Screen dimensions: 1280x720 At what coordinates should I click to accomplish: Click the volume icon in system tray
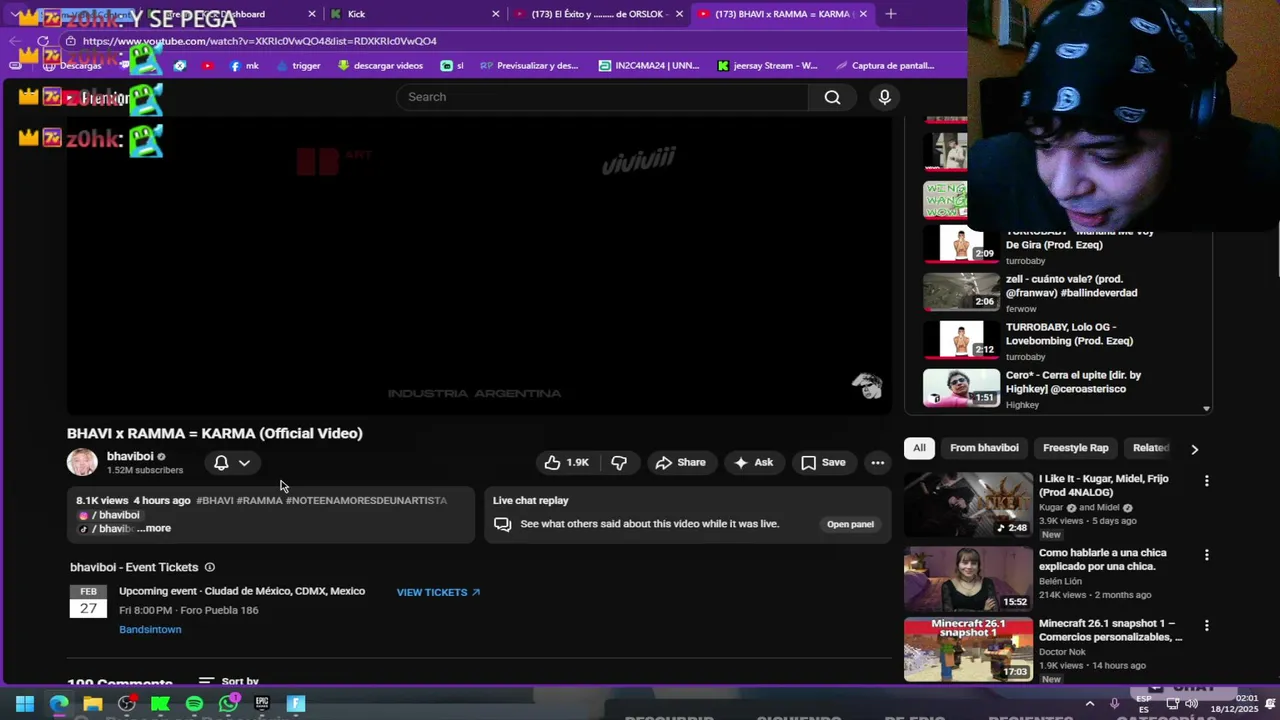click(x=1190, y=703)
